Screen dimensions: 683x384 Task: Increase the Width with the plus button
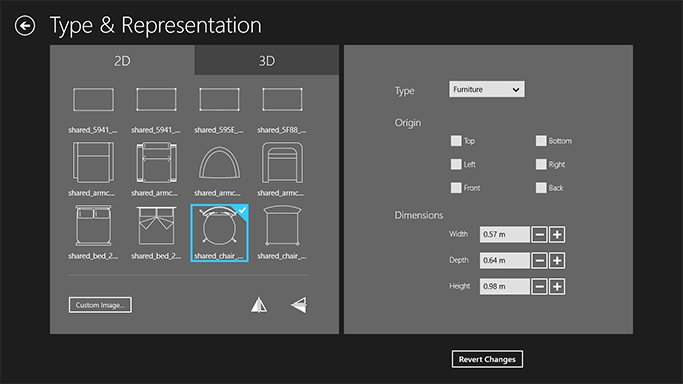click(x=557, y=235)
